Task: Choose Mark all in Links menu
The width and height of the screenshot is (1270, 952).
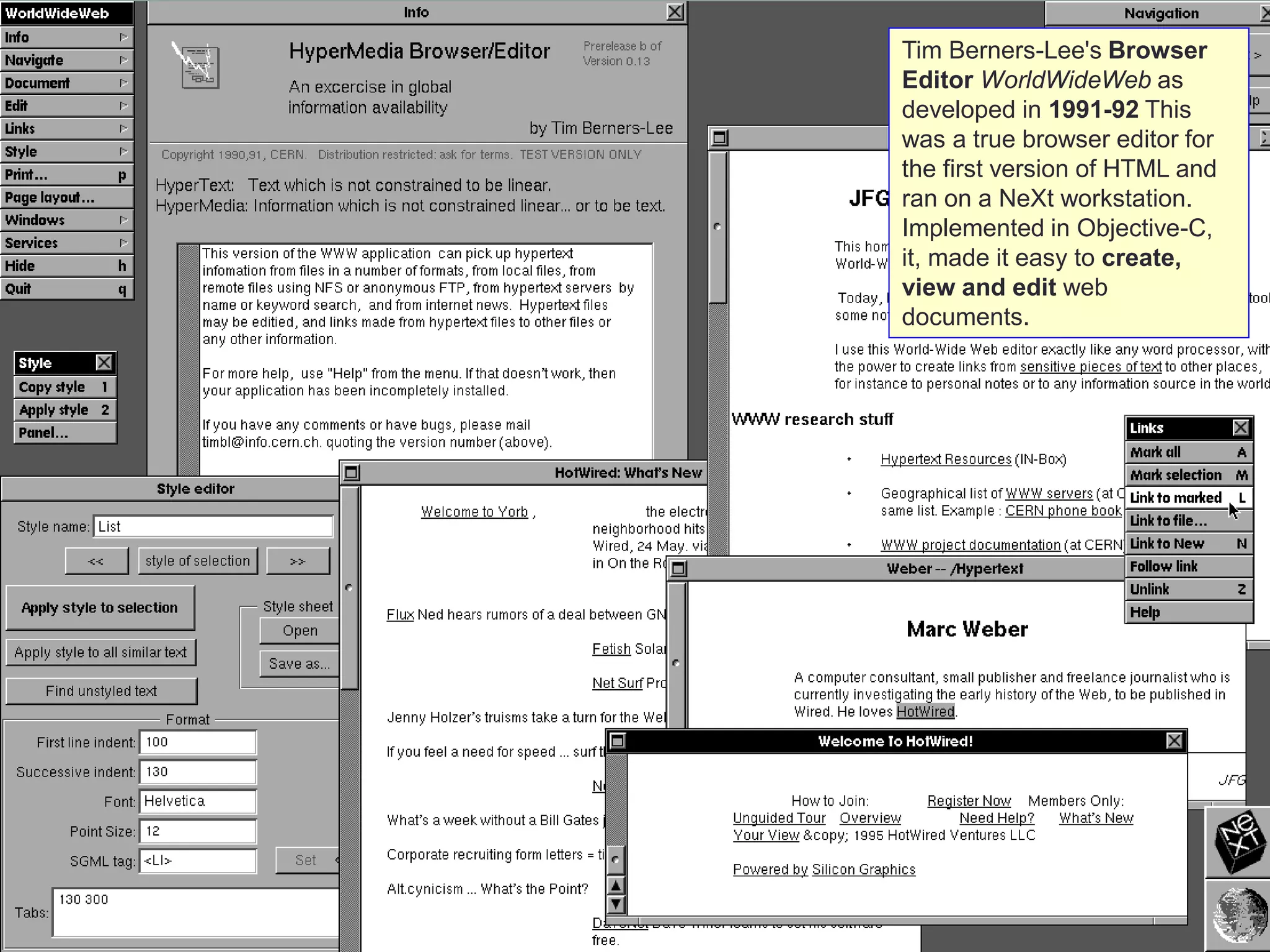Action: click(x=1189, y=452)
